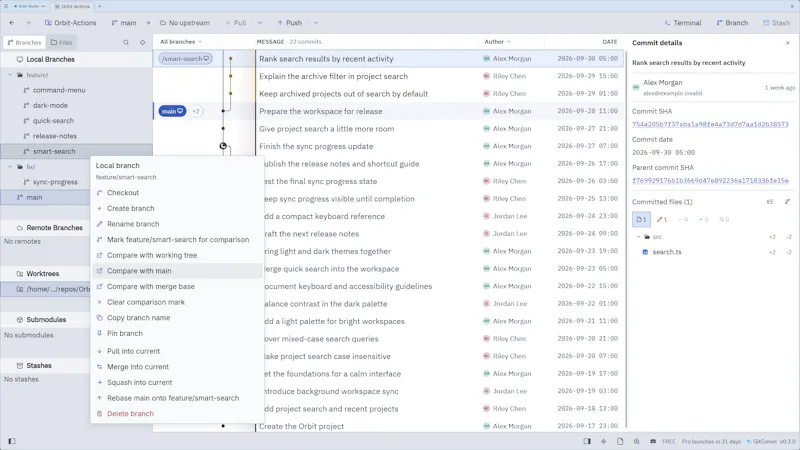Toggle tree view in Committed files

770,202
